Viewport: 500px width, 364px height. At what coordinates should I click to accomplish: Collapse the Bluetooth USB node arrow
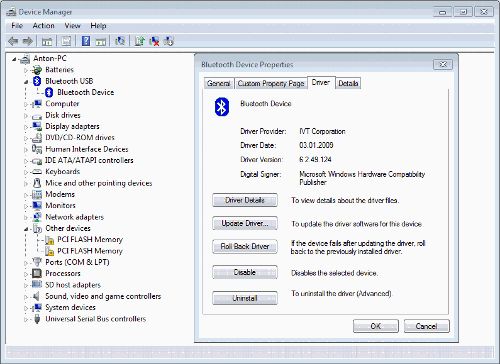tap(26, 82)
